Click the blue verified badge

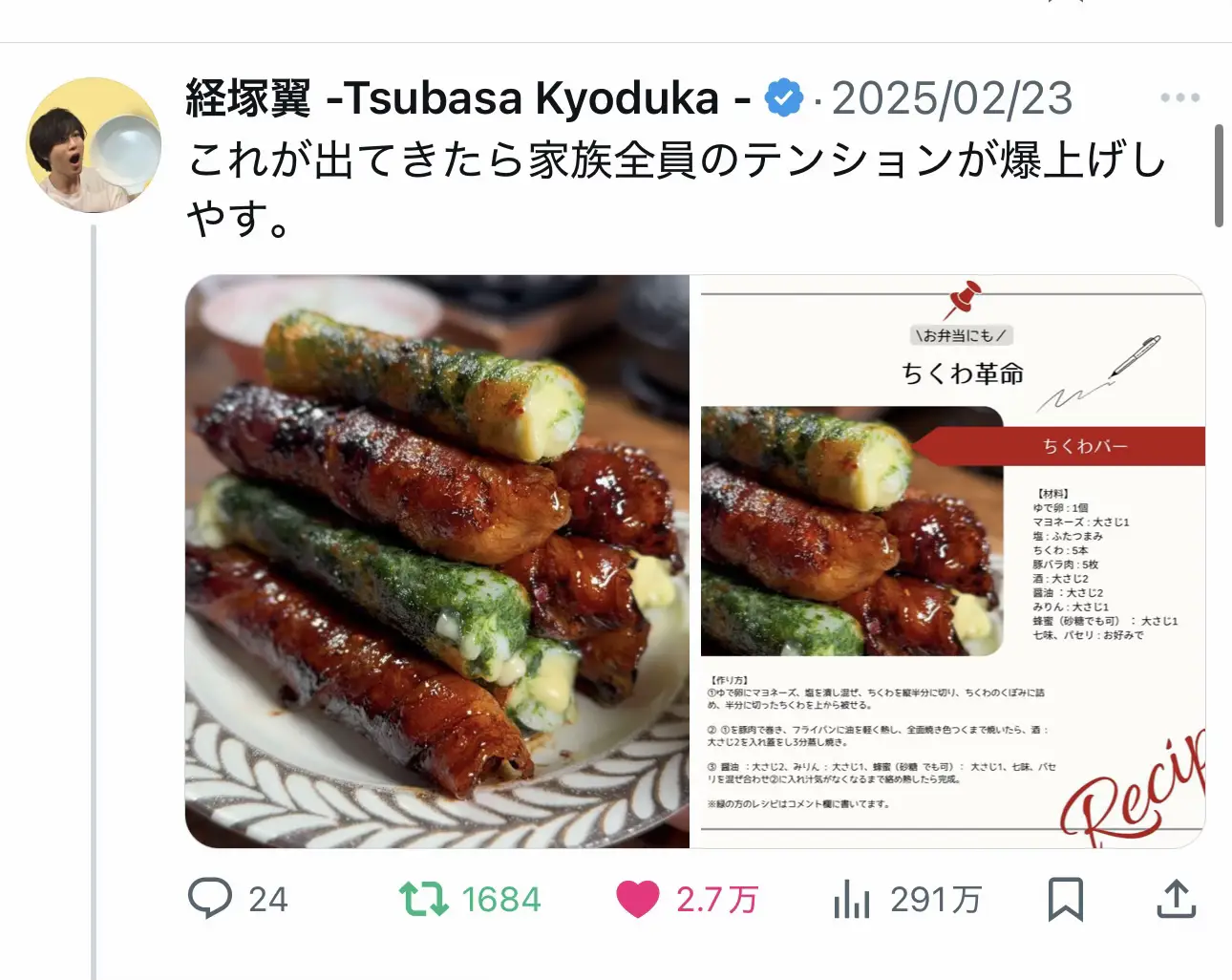[784, 98]
